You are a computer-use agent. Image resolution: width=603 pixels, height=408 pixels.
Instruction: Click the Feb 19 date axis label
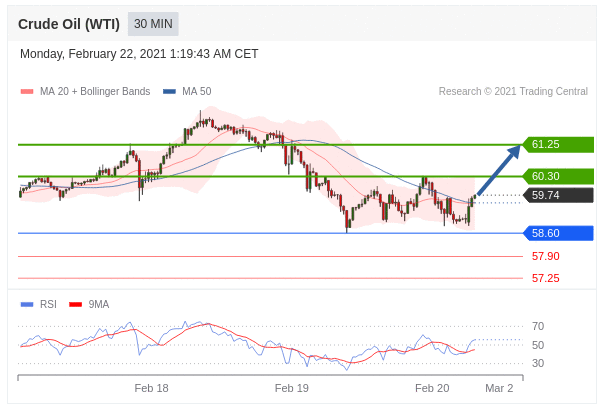click(291, 388)
